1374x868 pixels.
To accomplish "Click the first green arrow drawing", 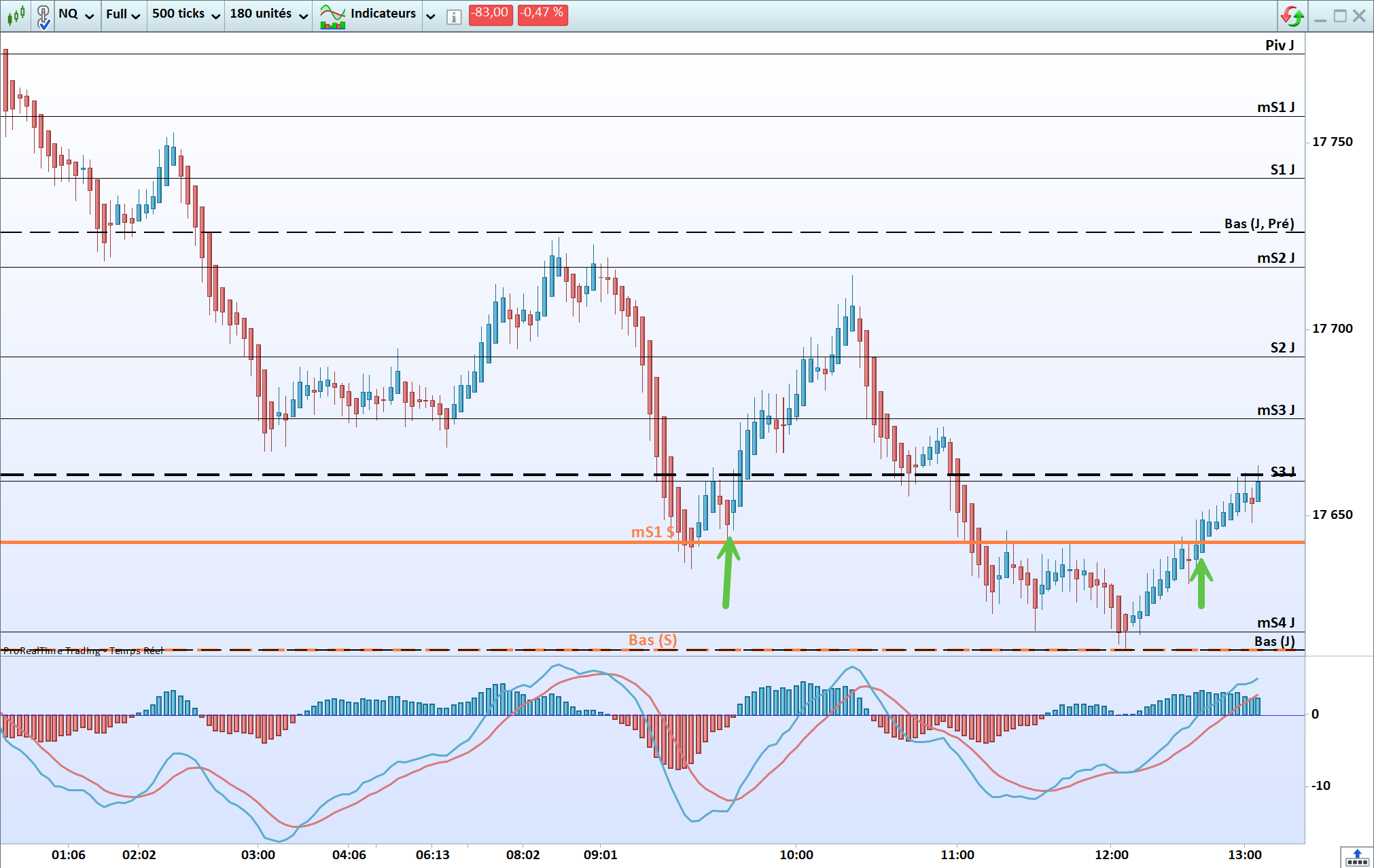I will (x=728, y=572).
